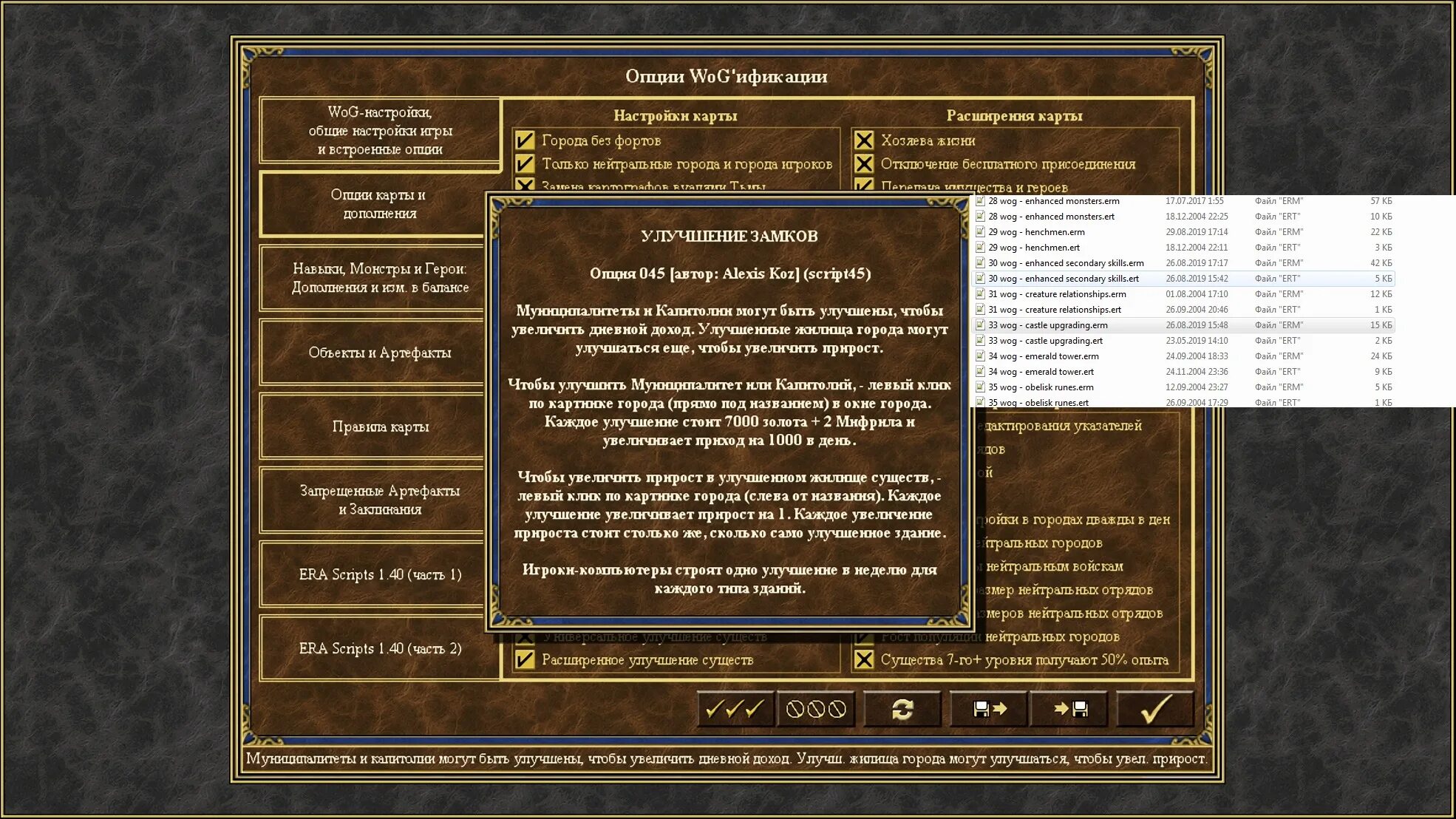Click the 24 КБ size cell

1381,356
